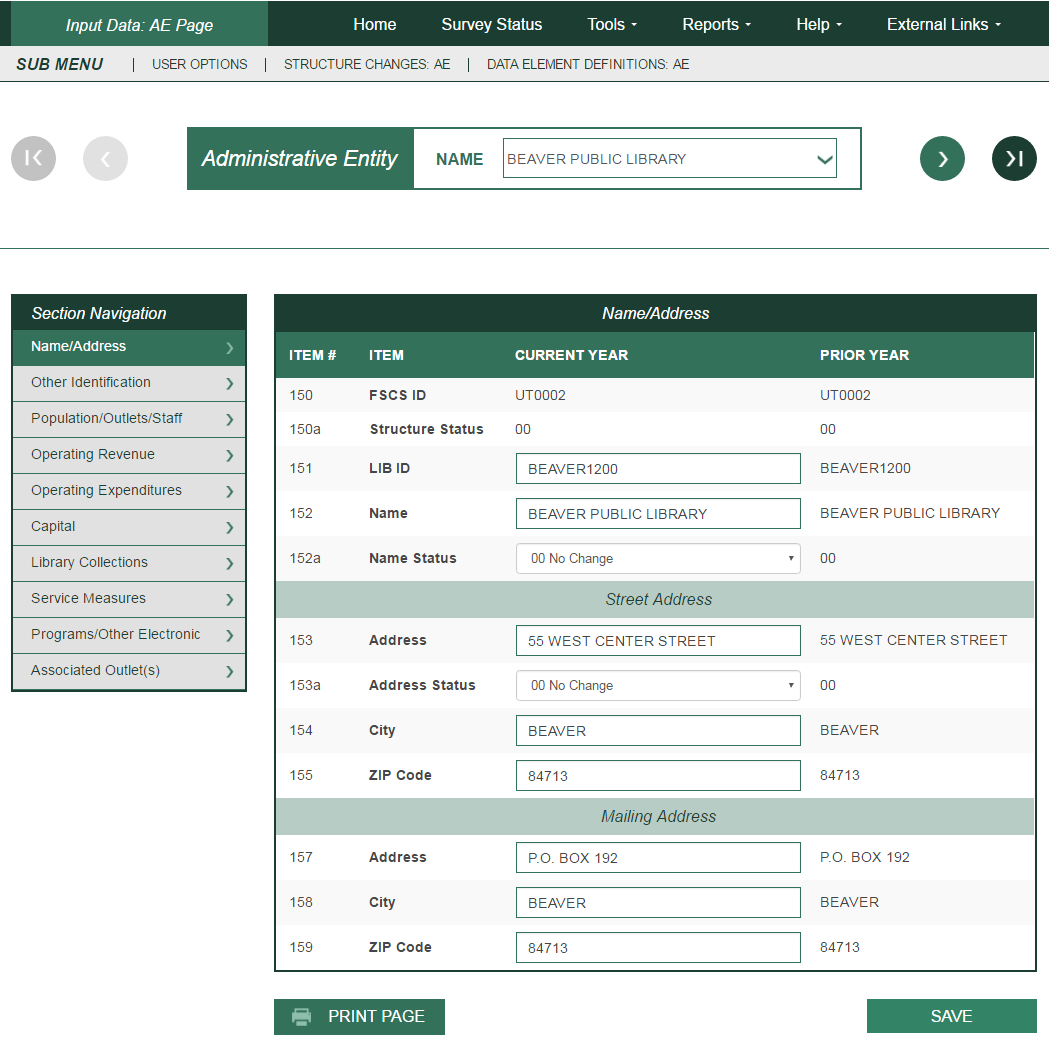Jump to last record arrow icon

1014,158
